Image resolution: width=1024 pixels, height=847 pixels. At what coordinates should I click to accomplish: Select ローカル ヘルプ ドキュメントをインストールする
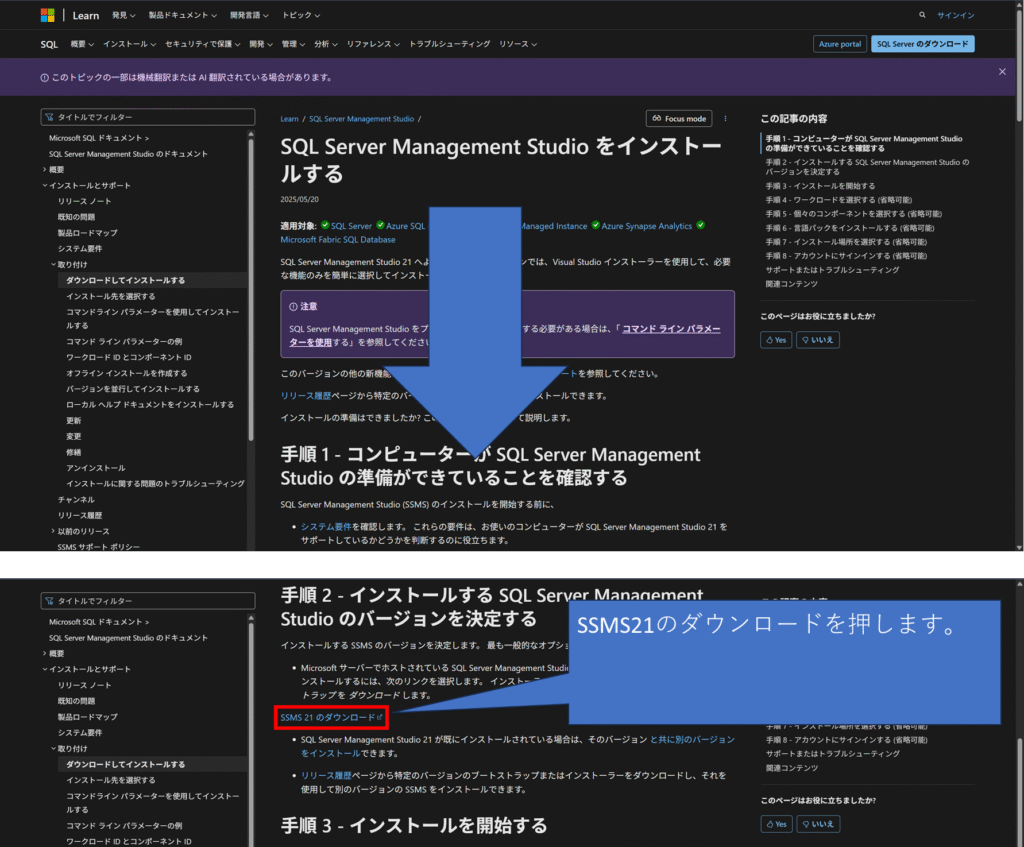click(150, 405)
